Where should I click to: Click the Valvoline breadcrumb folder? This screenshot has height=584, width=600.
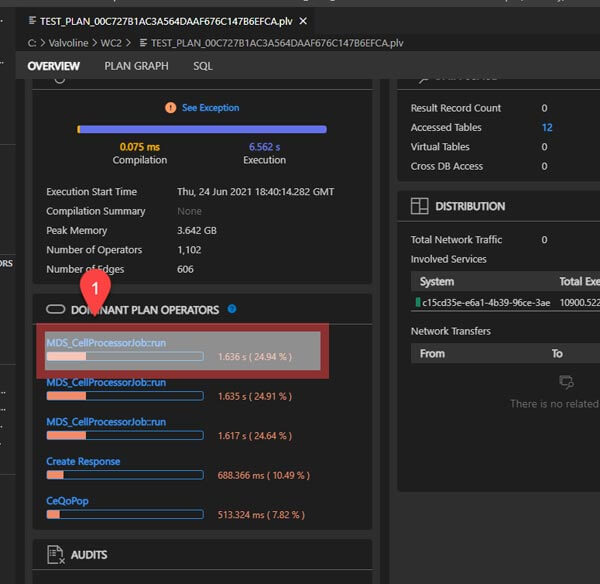(x=68, y=43)
